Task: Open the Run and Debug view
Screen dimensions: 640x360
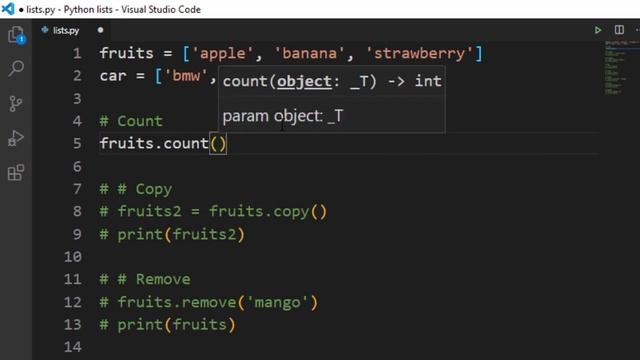Action: tap(16, 138)
